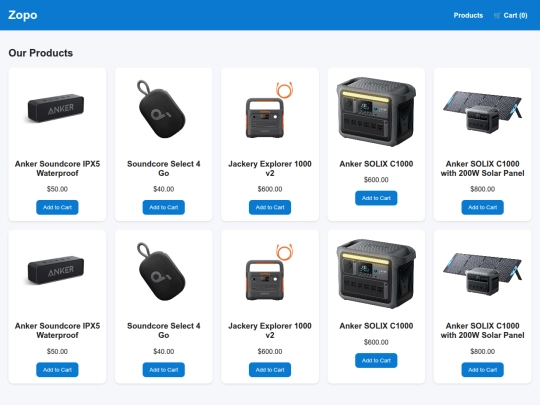Click top-row Jackery Explorer $600.00 price
The image size is (540, 405).
[270, 189]
